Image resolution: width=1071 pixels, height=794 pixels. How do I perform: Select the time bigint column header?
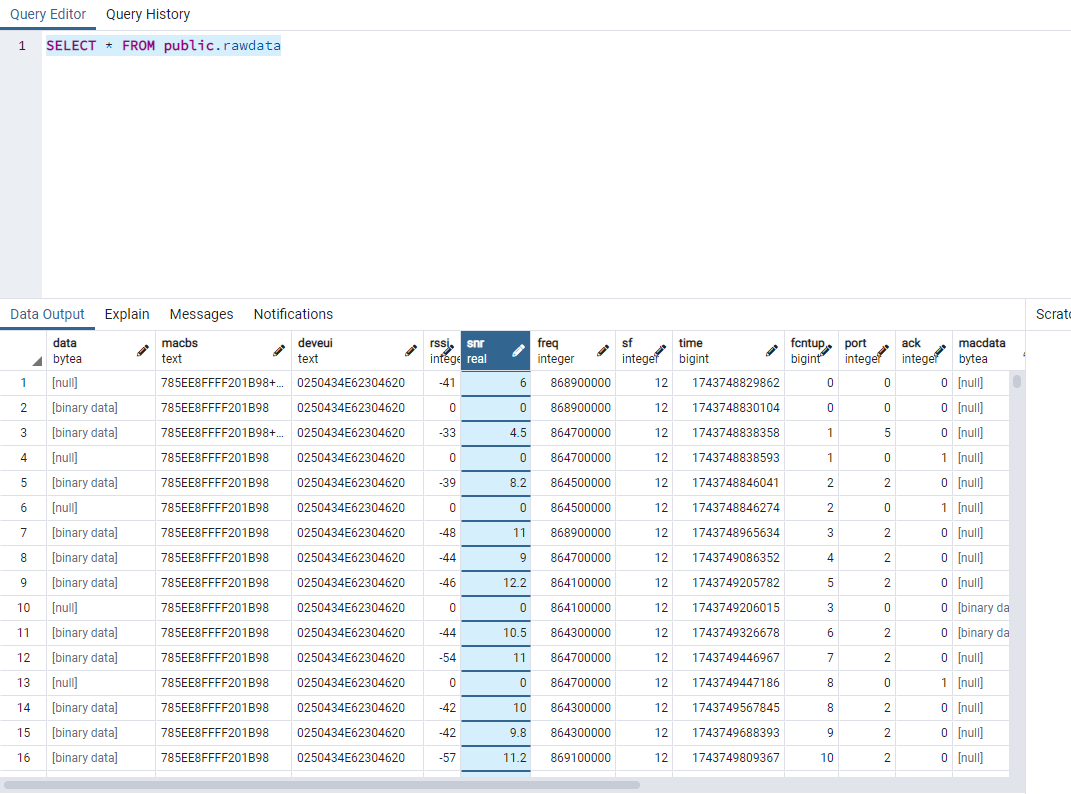coord(728,351)
